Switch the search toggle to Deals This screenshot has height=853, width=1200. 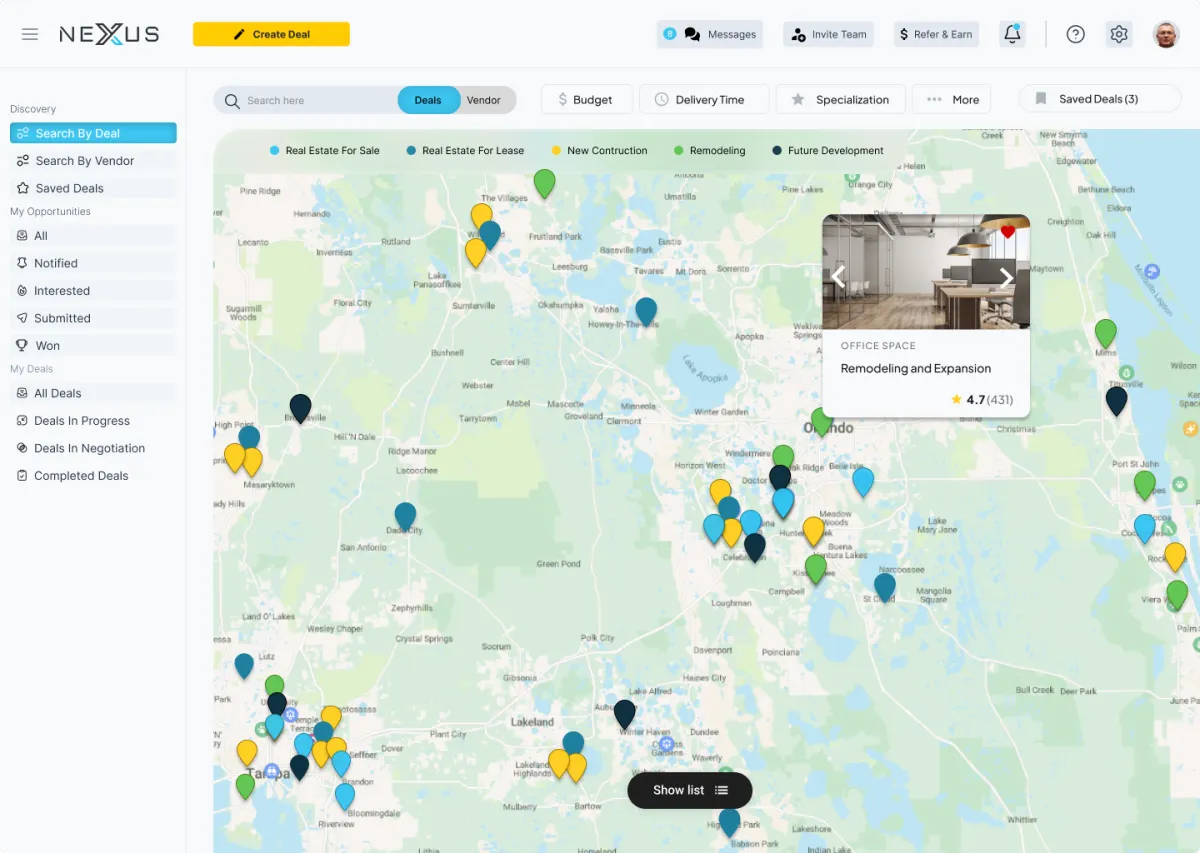[428, 100]
